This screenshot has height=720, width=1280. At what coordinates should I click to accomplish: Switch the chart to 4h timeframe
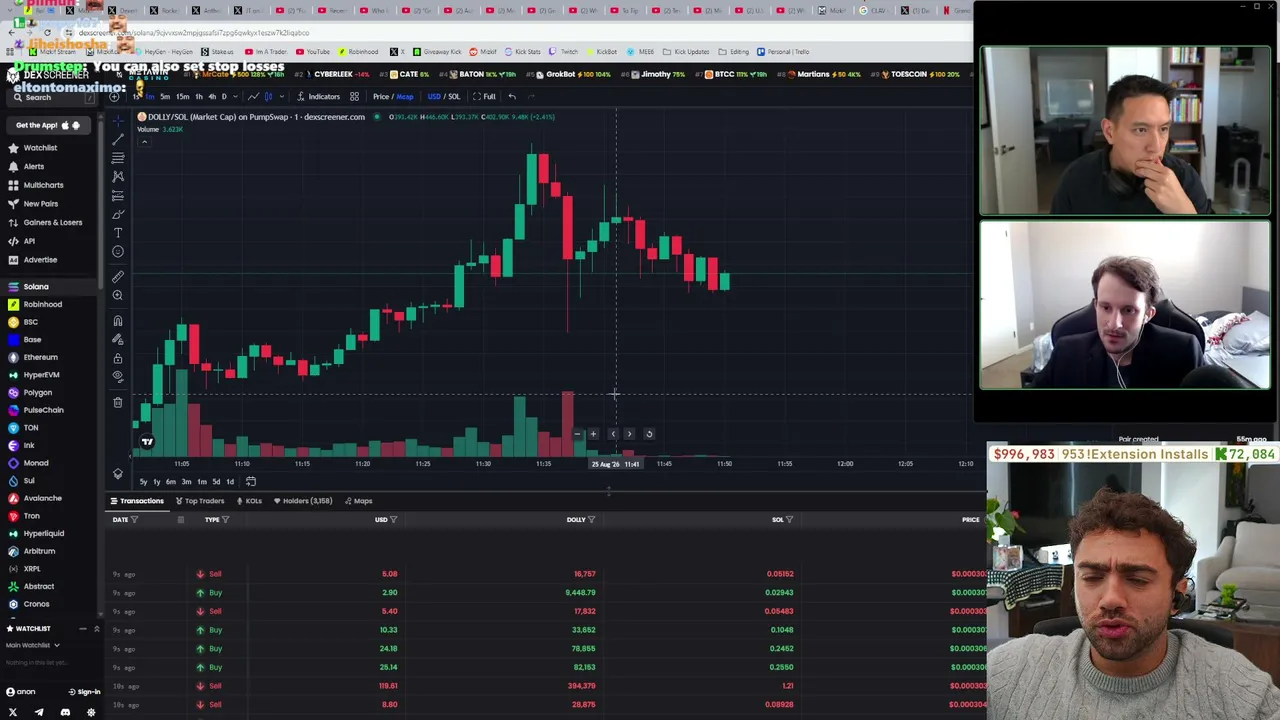point(212,96)
